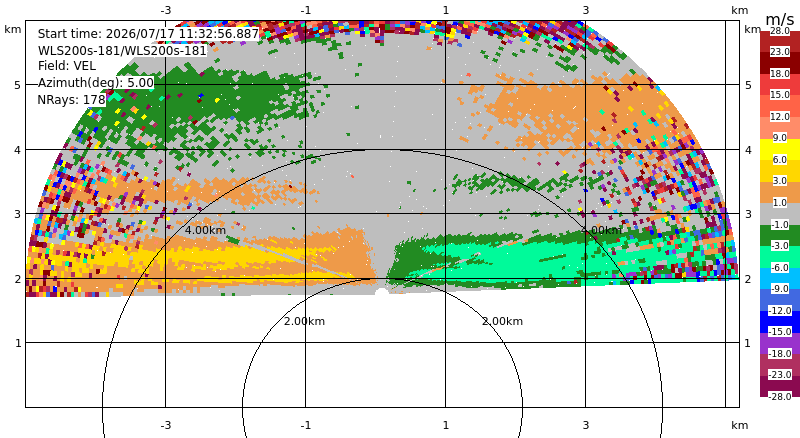The image size is (800, 438).
Task: Click the Azimuth(deg): 5.00 label
Action: point(95,83)
